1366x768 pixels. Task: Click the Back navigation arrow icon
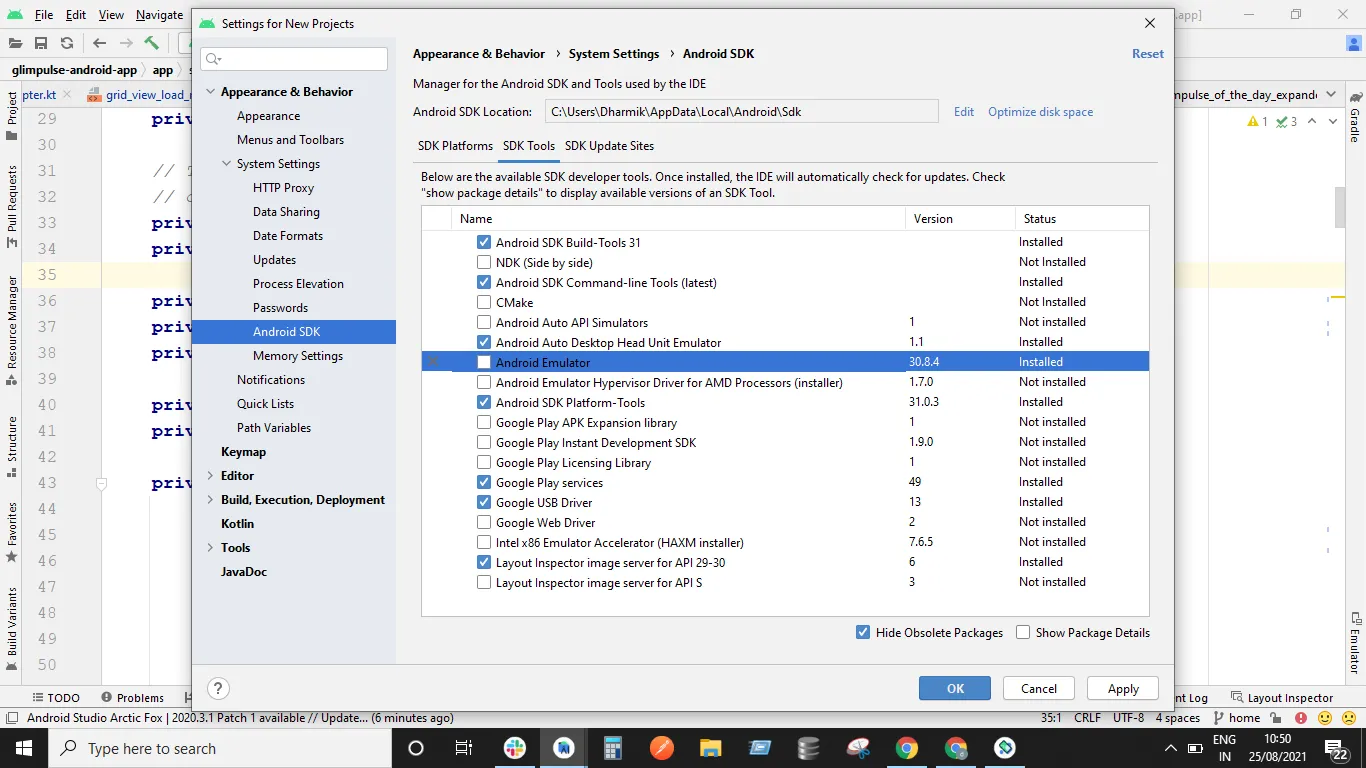(x=99, y=43)
